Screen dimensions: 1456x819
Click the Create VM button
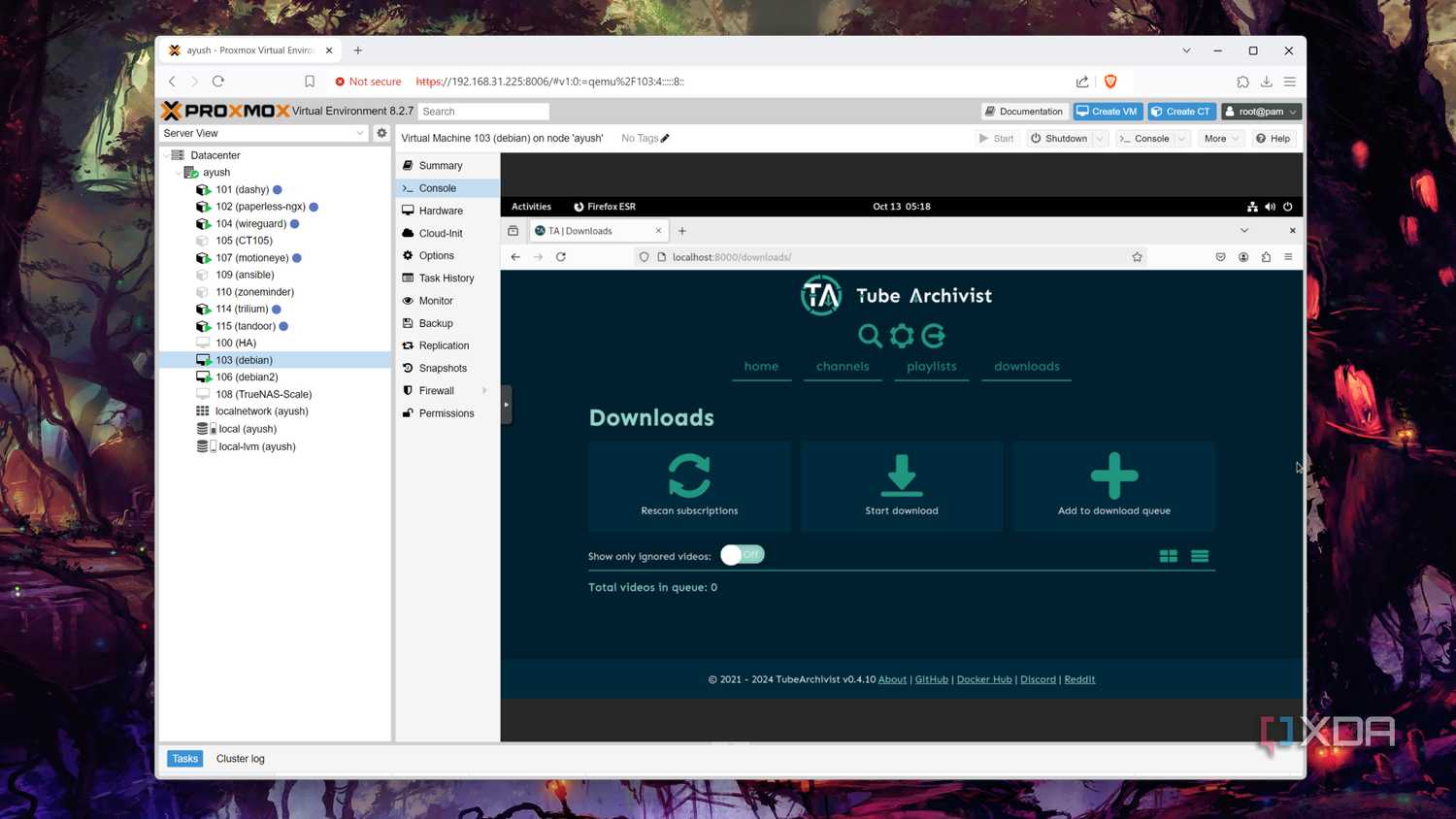pos(1108,112)
